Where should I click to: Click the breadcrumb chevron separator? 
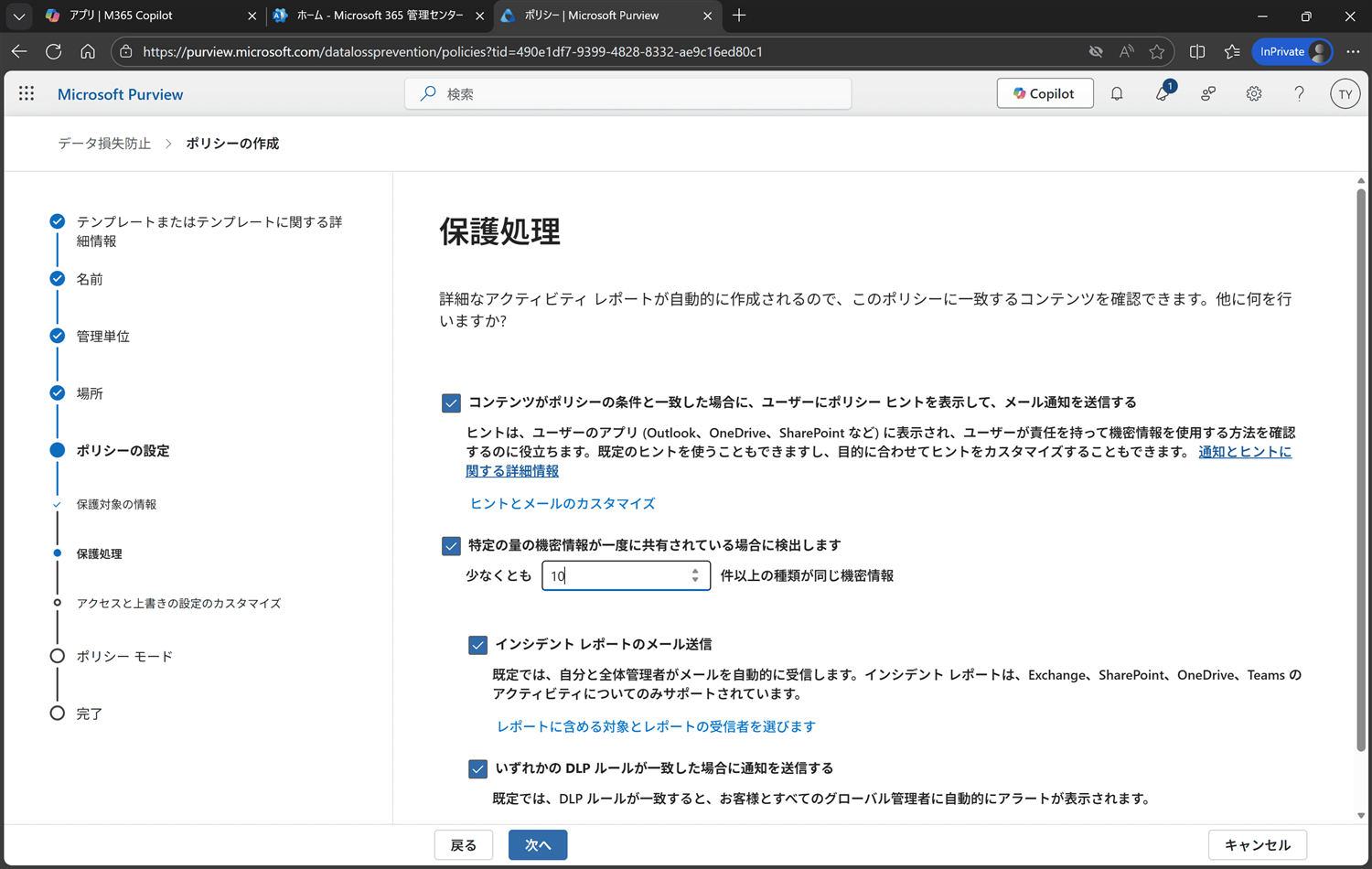click(168, 144)
